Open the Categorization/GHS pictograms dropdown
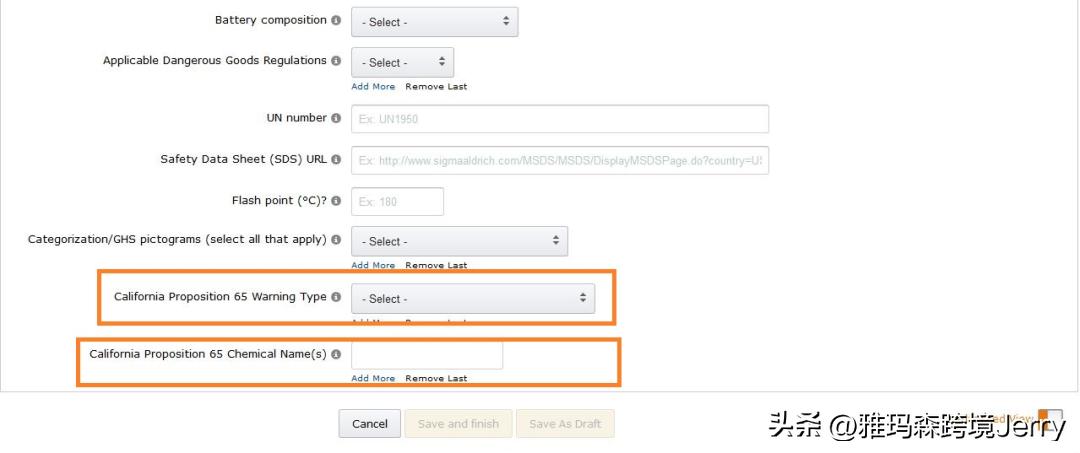Viewport: 1080px width, 453px height. (459, 241)
